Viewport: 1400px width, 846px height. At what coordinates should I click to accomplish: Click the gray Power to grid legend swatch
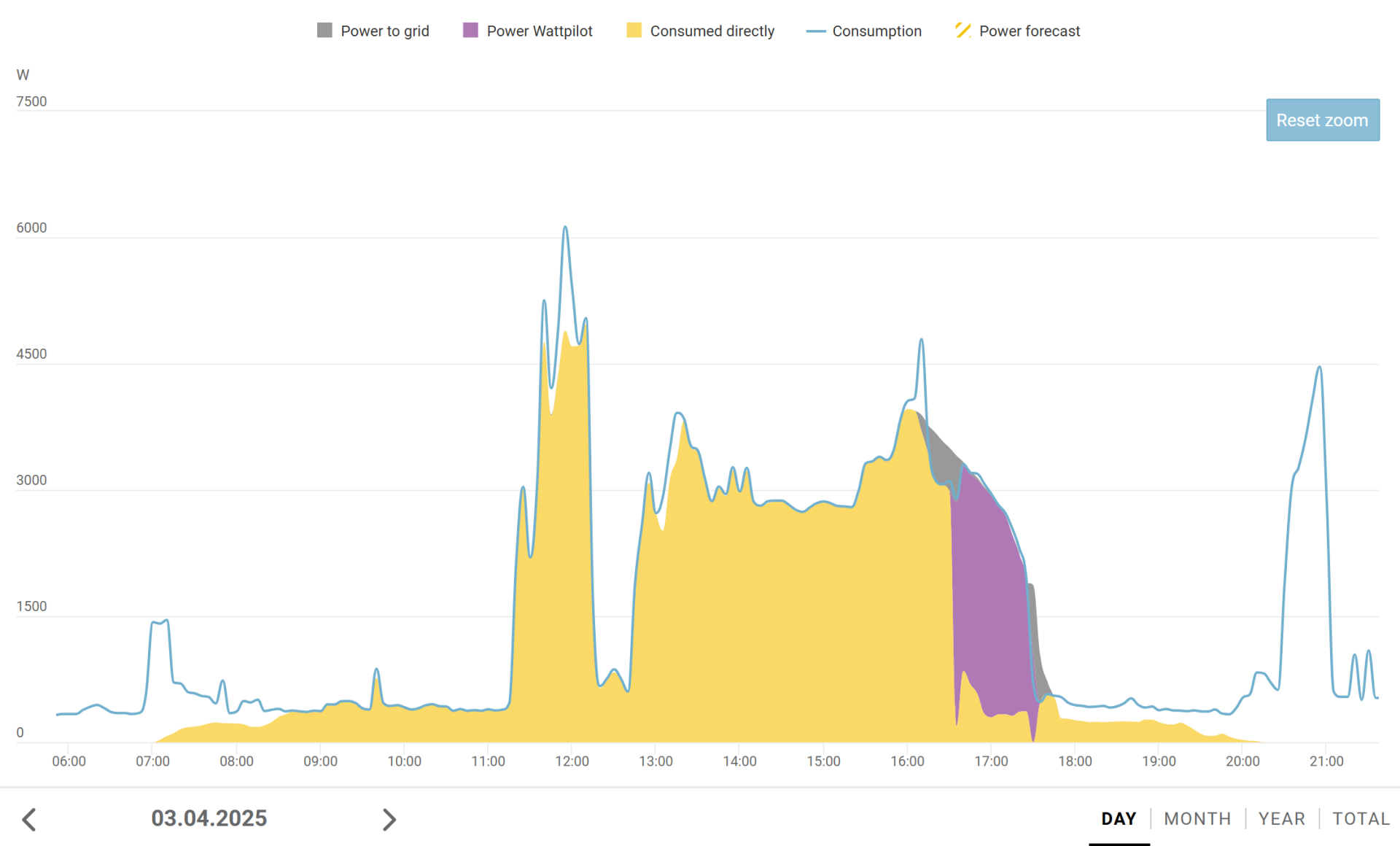pyautogui.click(x=324, y=31)
